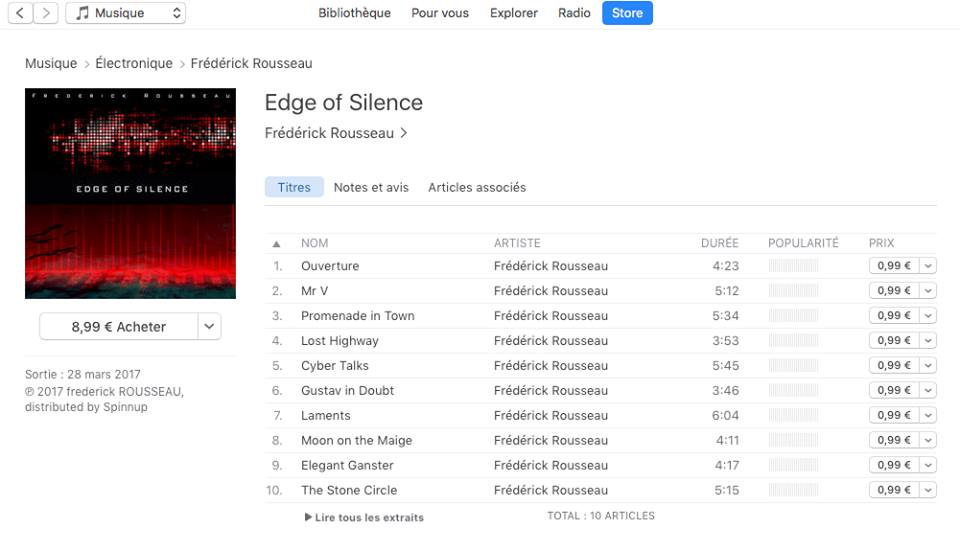Open the Radio section
The height and width of the screenshot is (551, 960).
[574, 13]
